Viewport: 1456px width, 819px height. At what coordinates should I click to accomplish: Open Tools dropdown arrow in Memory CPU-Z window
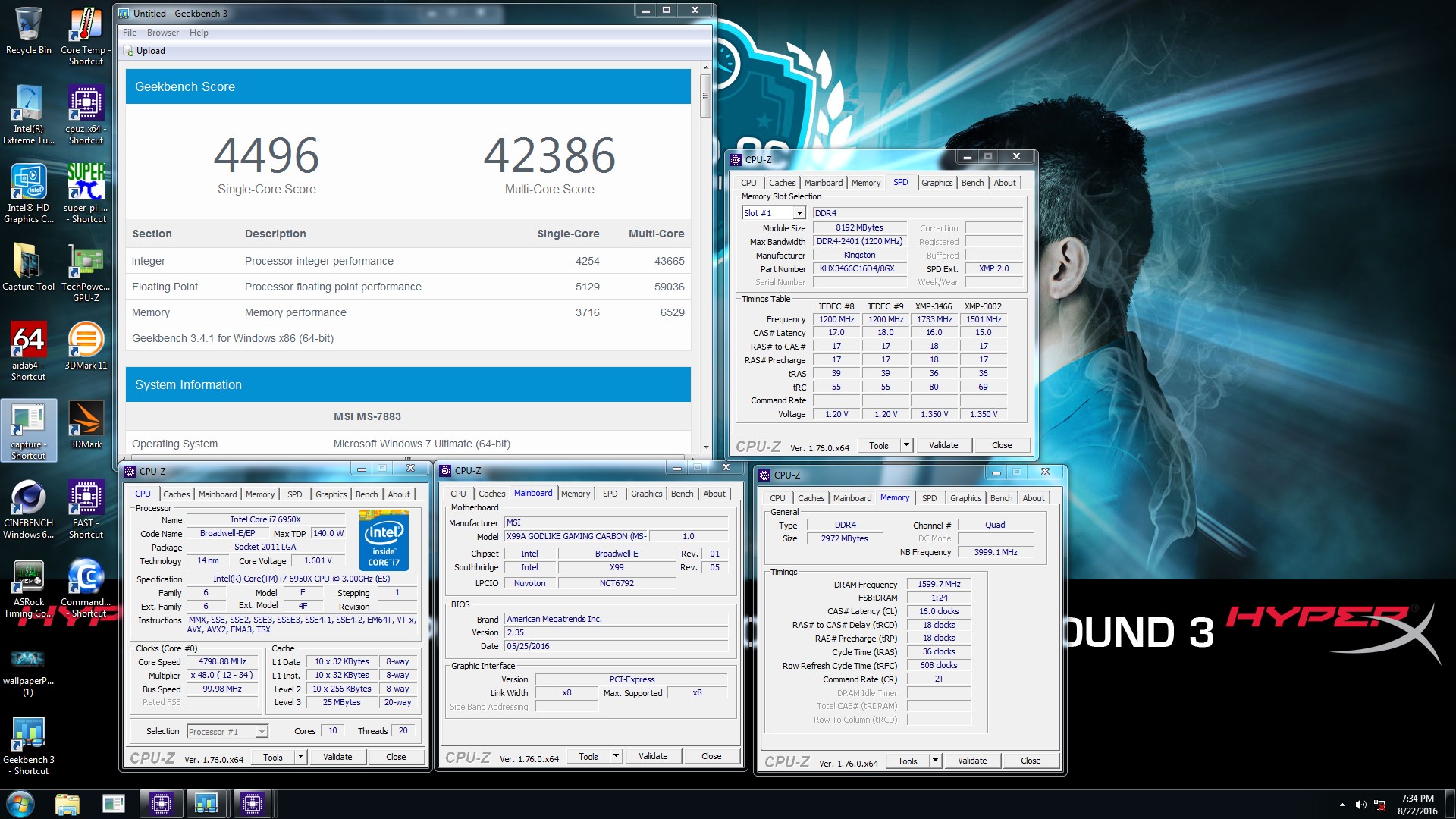pyautogui.click(x=934, y=761)
